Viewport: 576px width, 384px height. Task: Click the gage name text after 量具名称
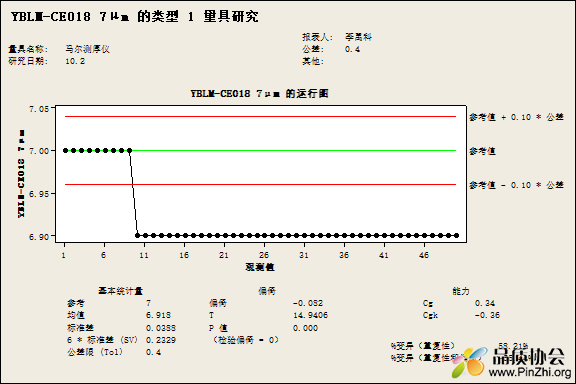pos(87,49)
